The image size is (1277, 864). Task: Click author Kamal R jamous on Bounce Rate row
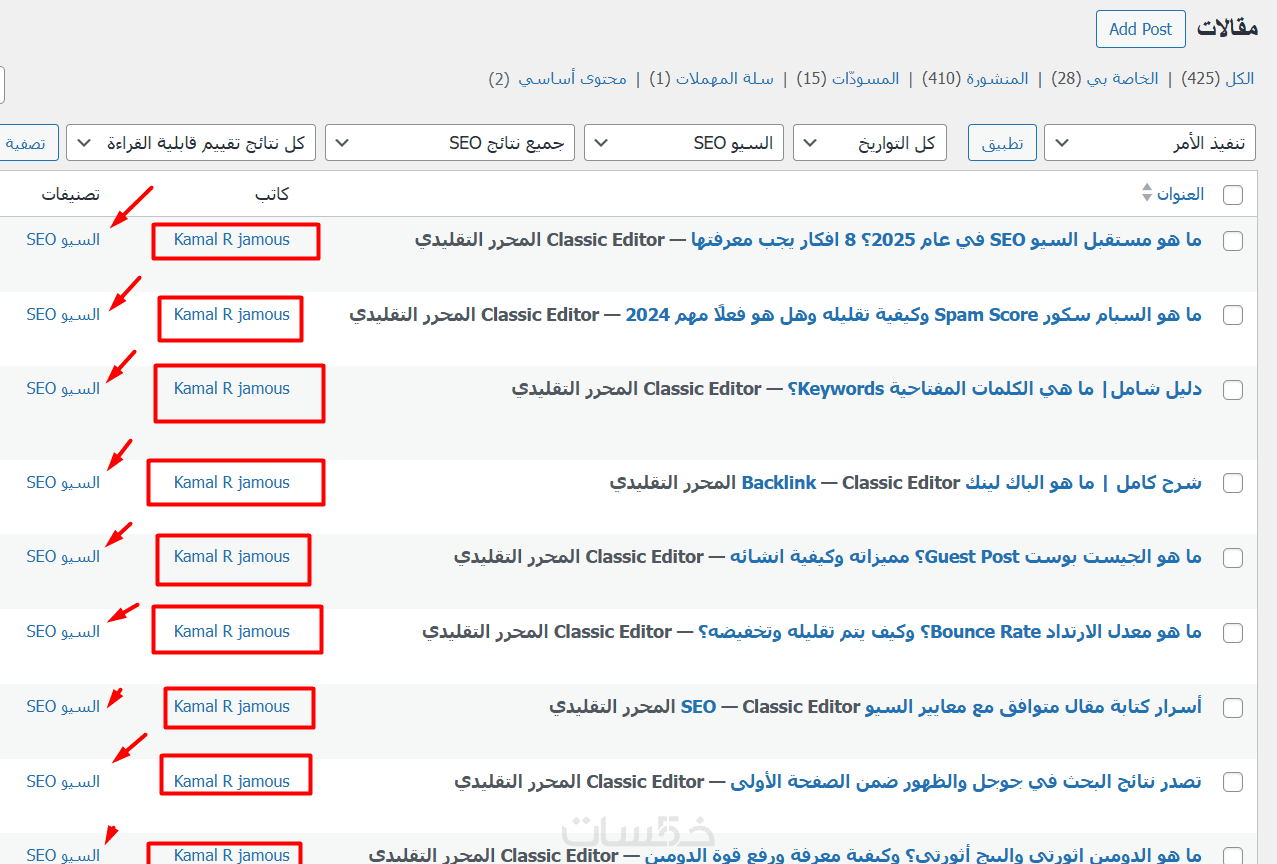[x=232, y=632]
